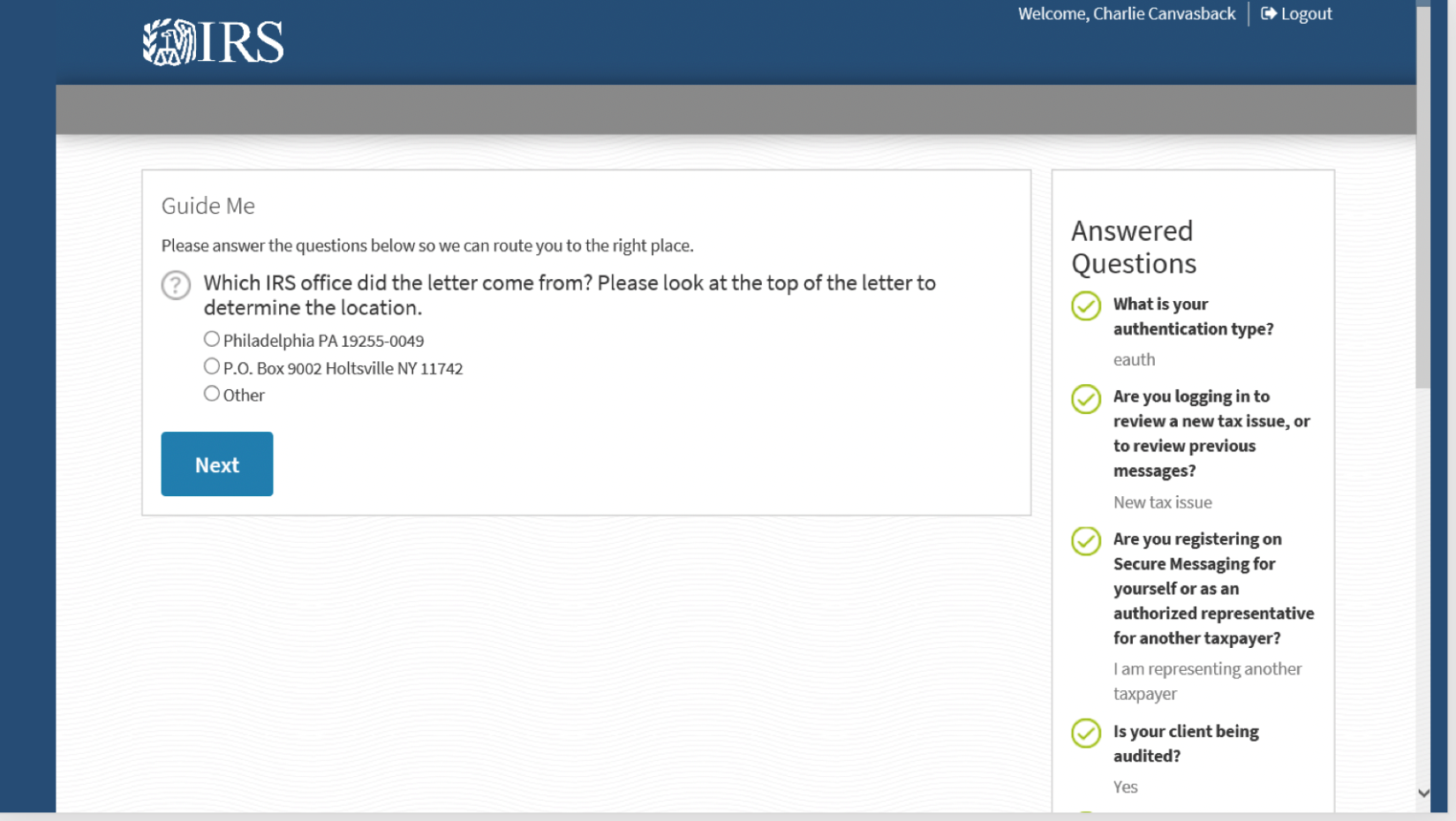1456x821 pixels.
Task: Click the 'Is your client being audited?' question
Action: [1185, 743]
